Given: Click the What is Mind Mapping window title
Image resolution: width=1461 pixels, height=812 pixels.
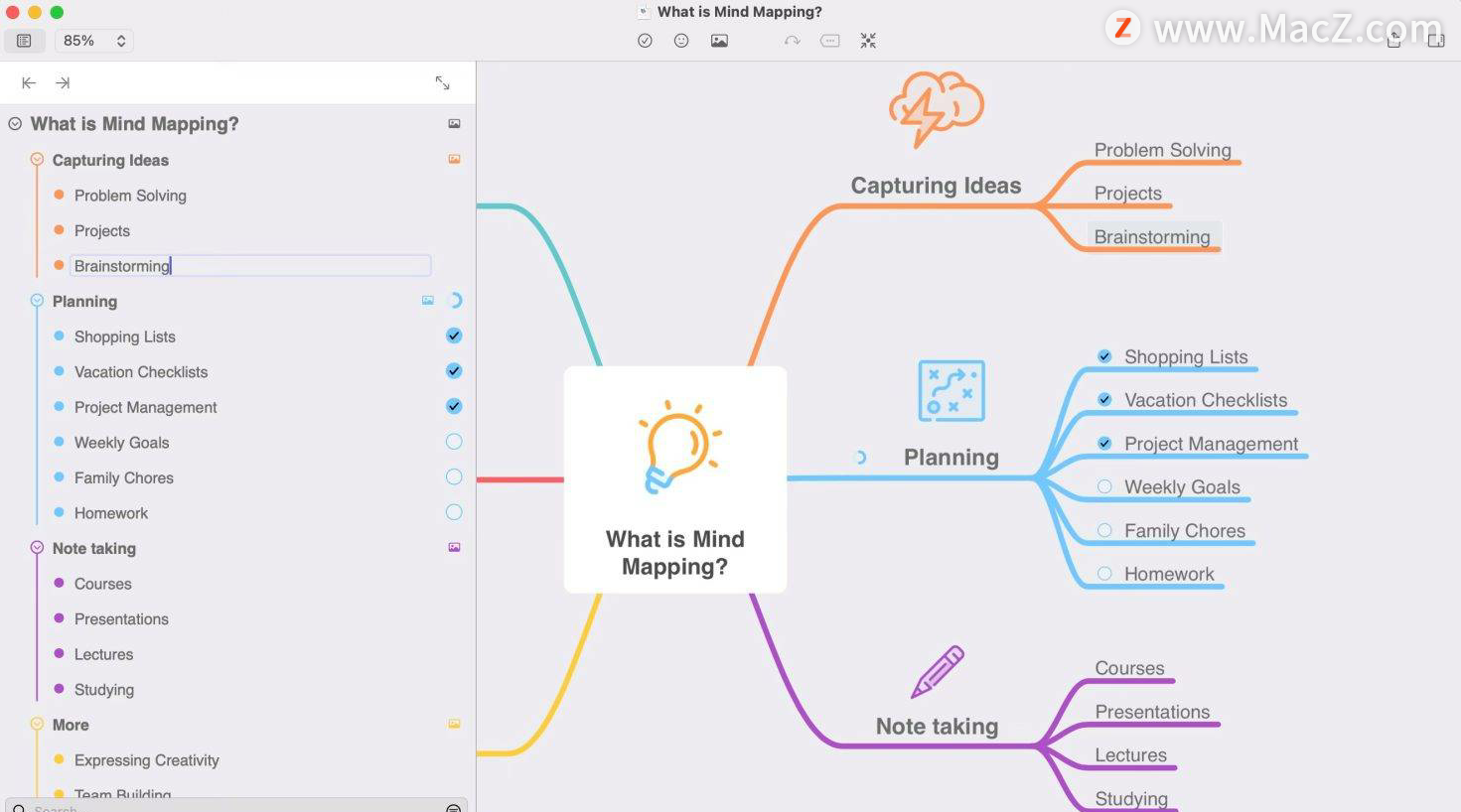Looking at the screenshot, I should tap(740, 12).
